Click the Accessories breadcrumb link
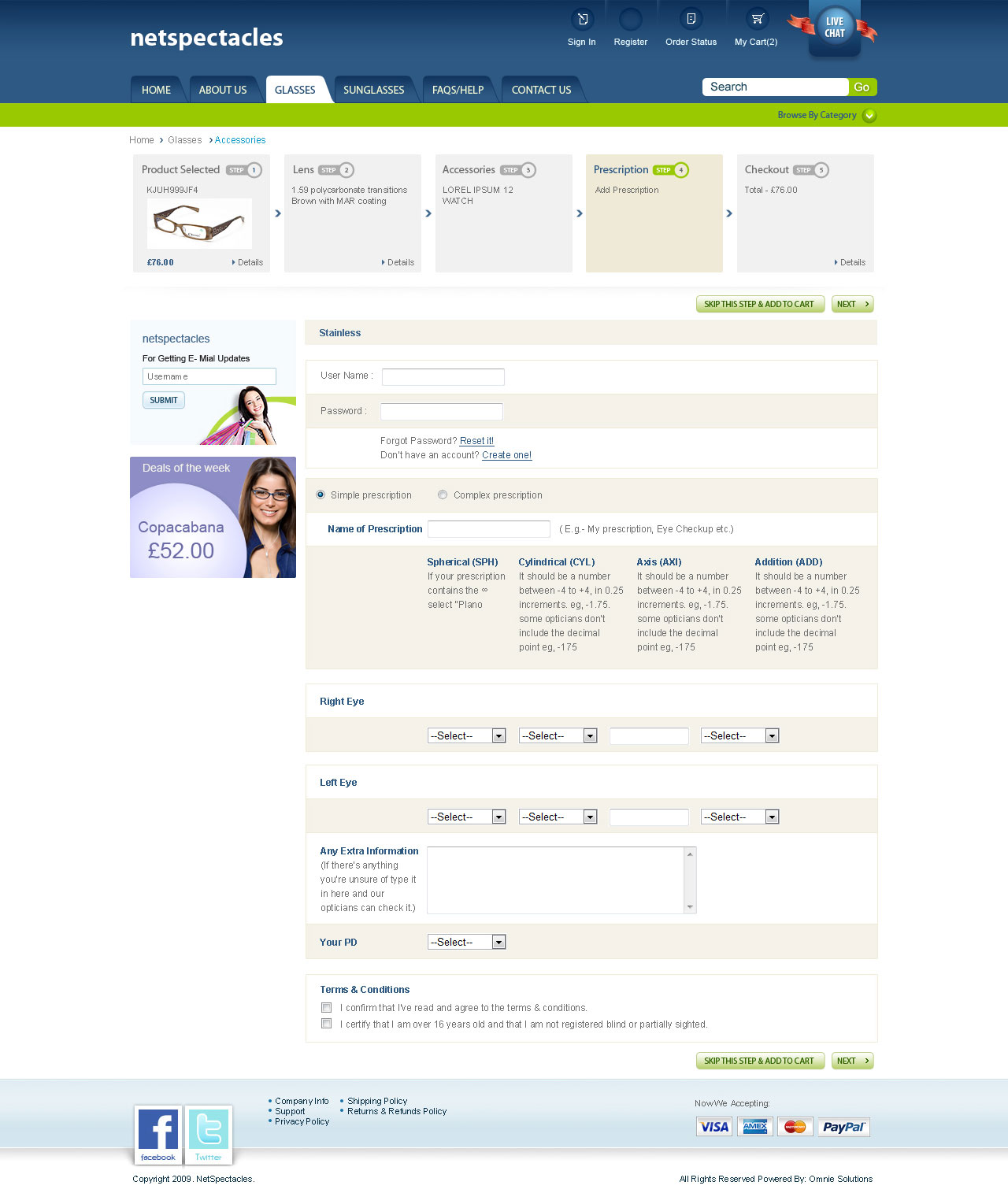This screenshot has width=1008, height=1204. 240,140
